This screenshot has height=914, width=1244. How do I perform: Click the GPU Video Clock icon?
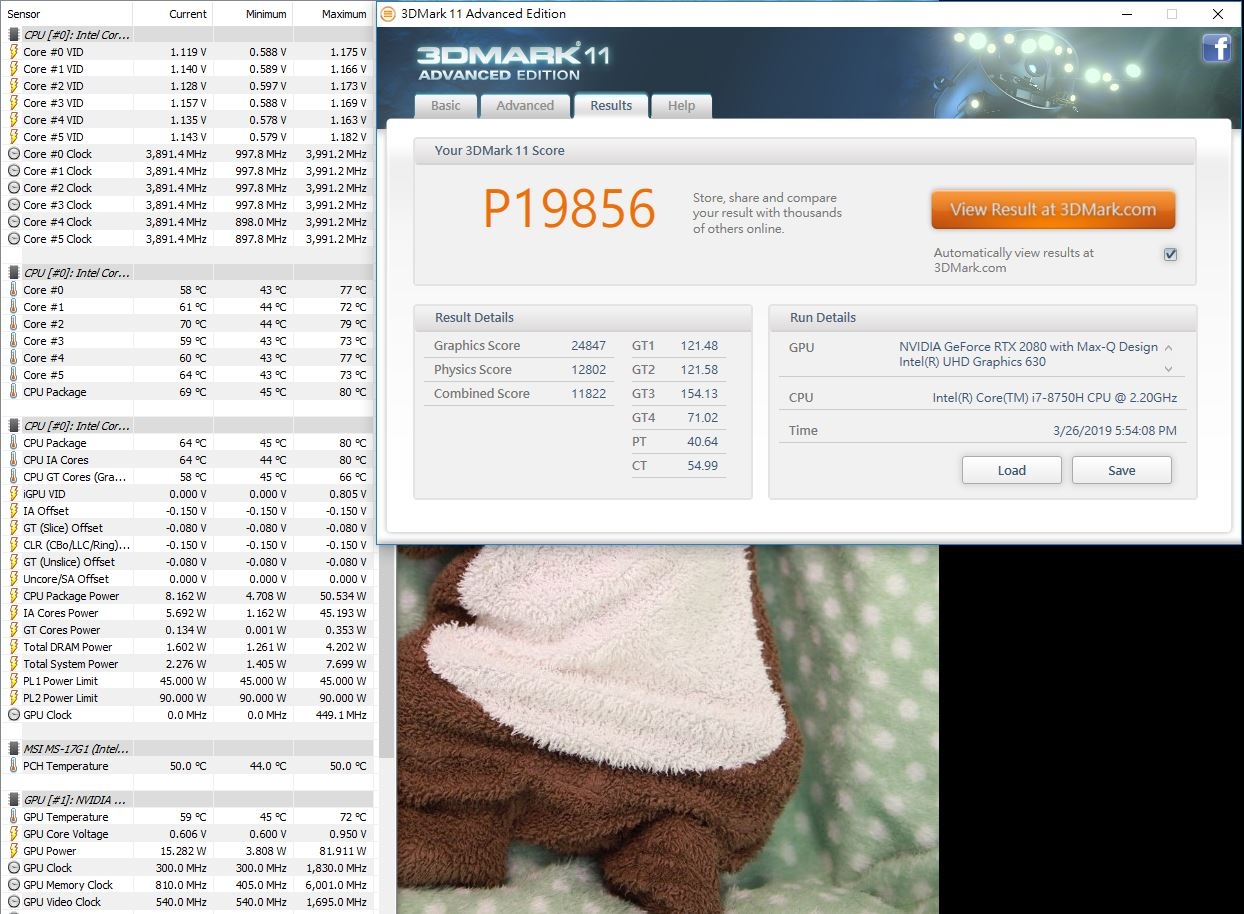(14, 902)
